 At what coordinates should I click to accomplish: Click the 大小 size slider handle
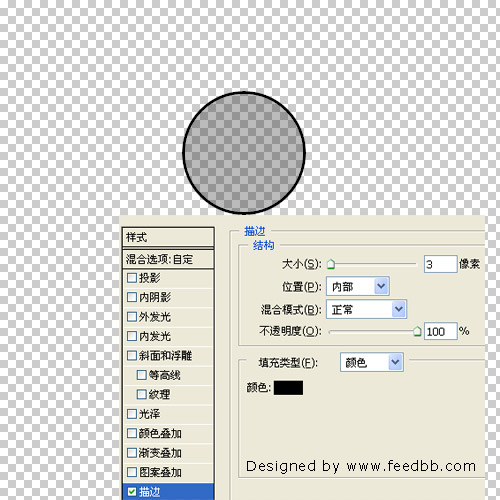[331, 265]
